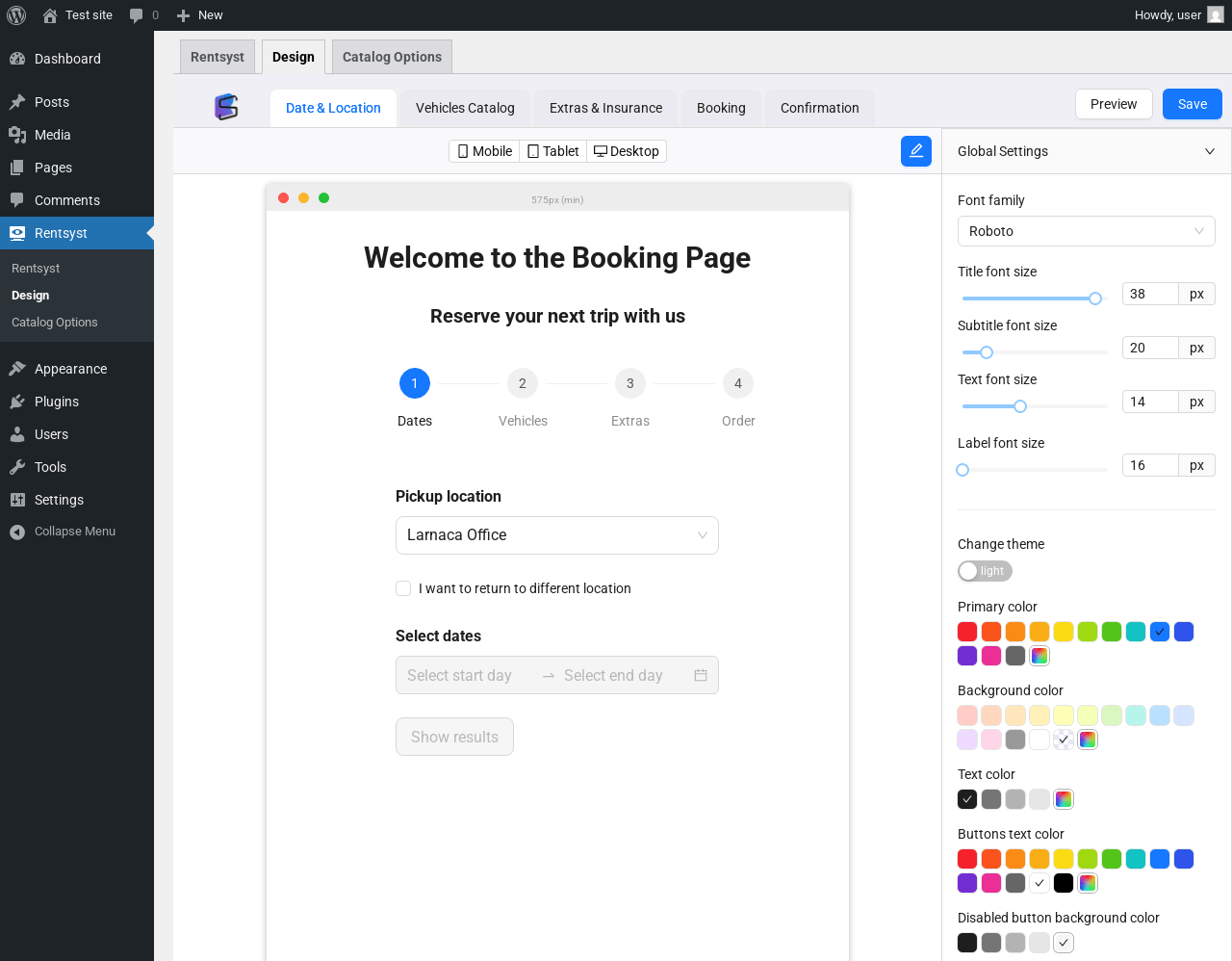1232x961 pixels.
Task: Open the Font family Roboto dropdown
Action: tap(1086, 231)
